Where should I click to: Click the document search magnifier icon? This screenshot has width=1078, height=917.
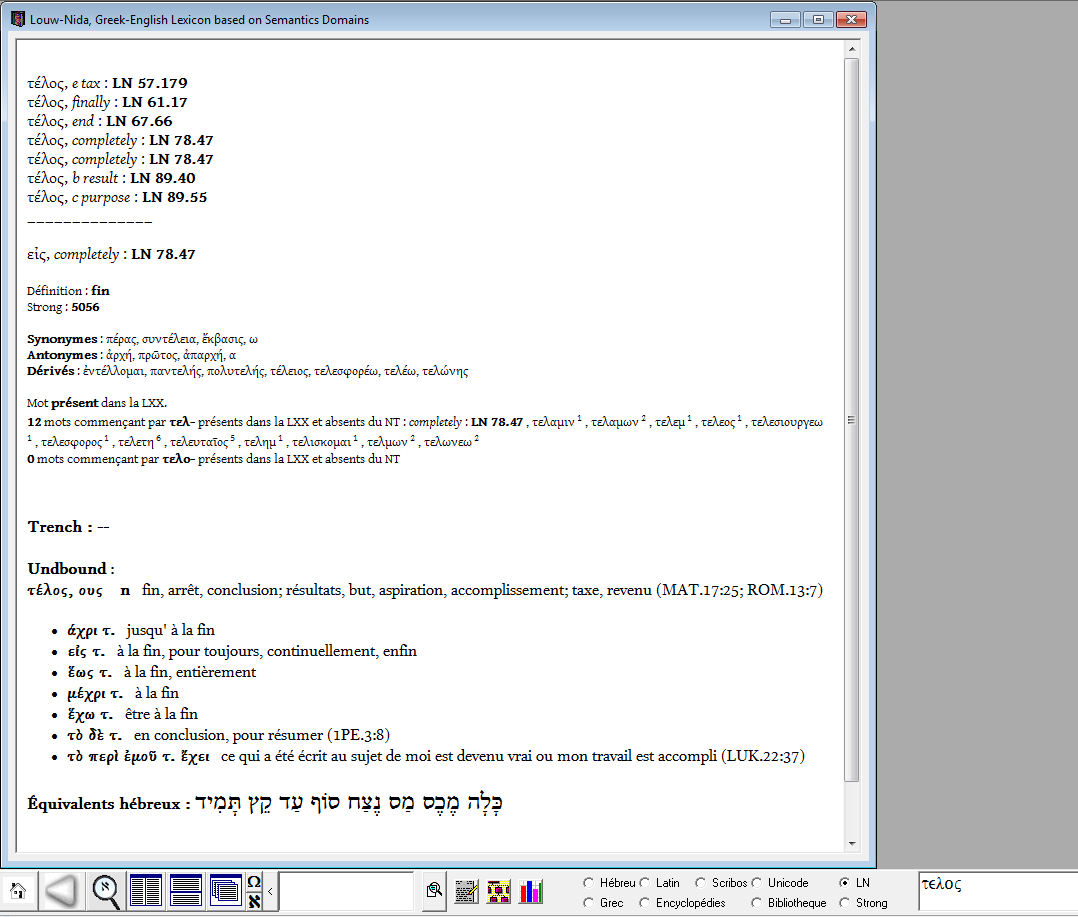tap(434, 892)
